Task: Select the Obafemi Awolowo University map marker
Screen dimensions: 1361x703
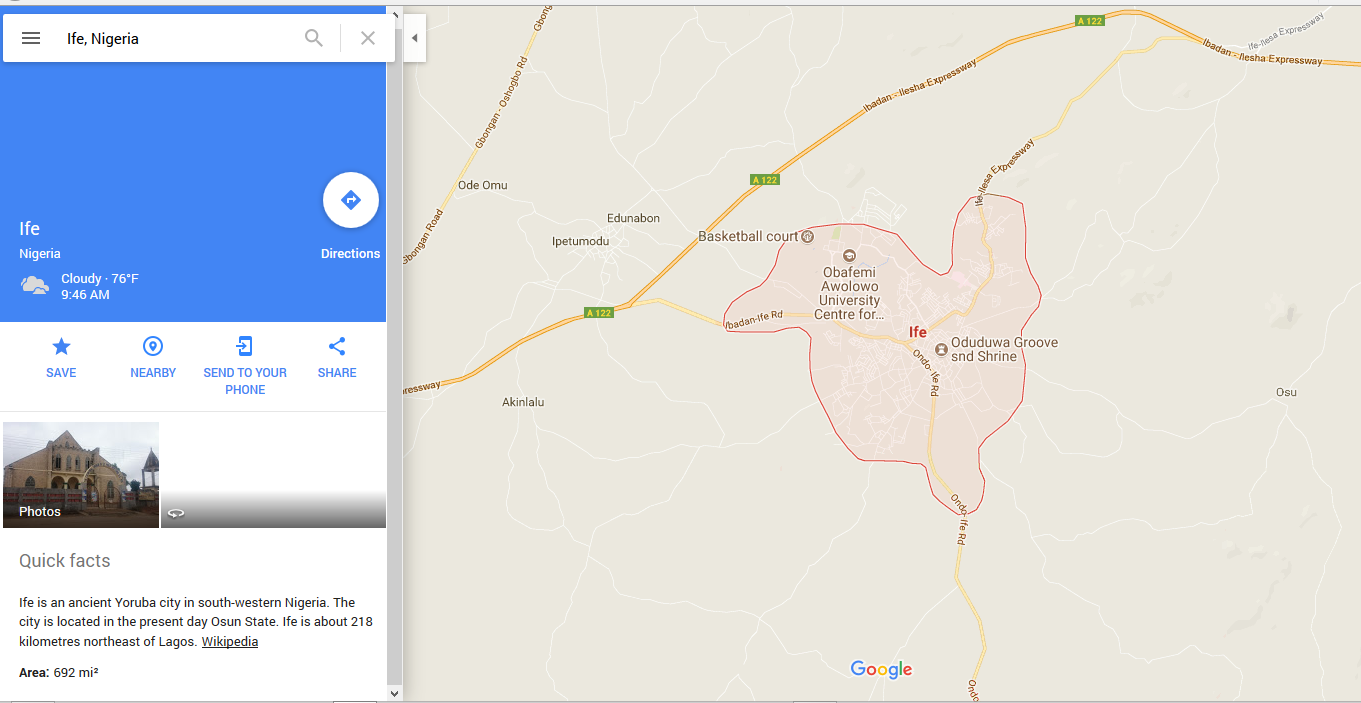Action: coord(850,255)
